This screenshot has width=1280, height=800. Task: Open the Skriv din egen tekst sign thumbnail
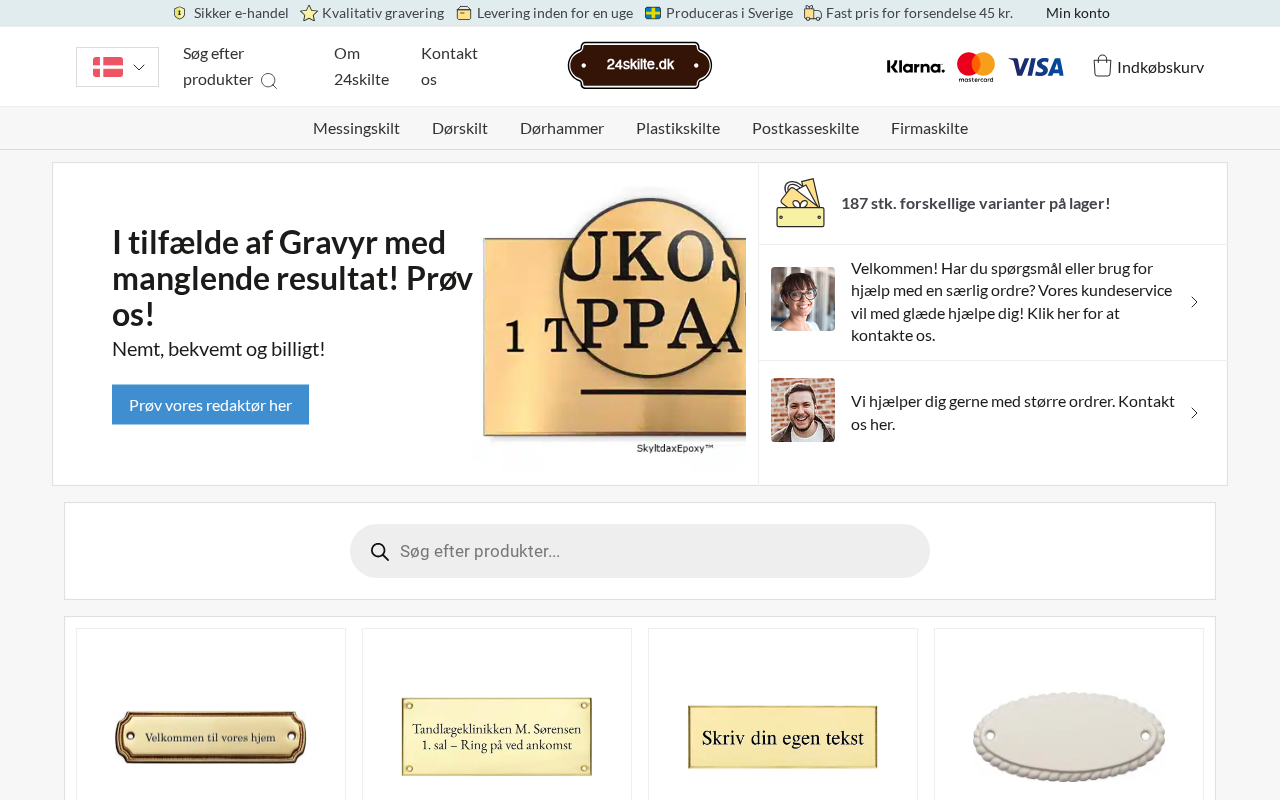click(783, 737)
